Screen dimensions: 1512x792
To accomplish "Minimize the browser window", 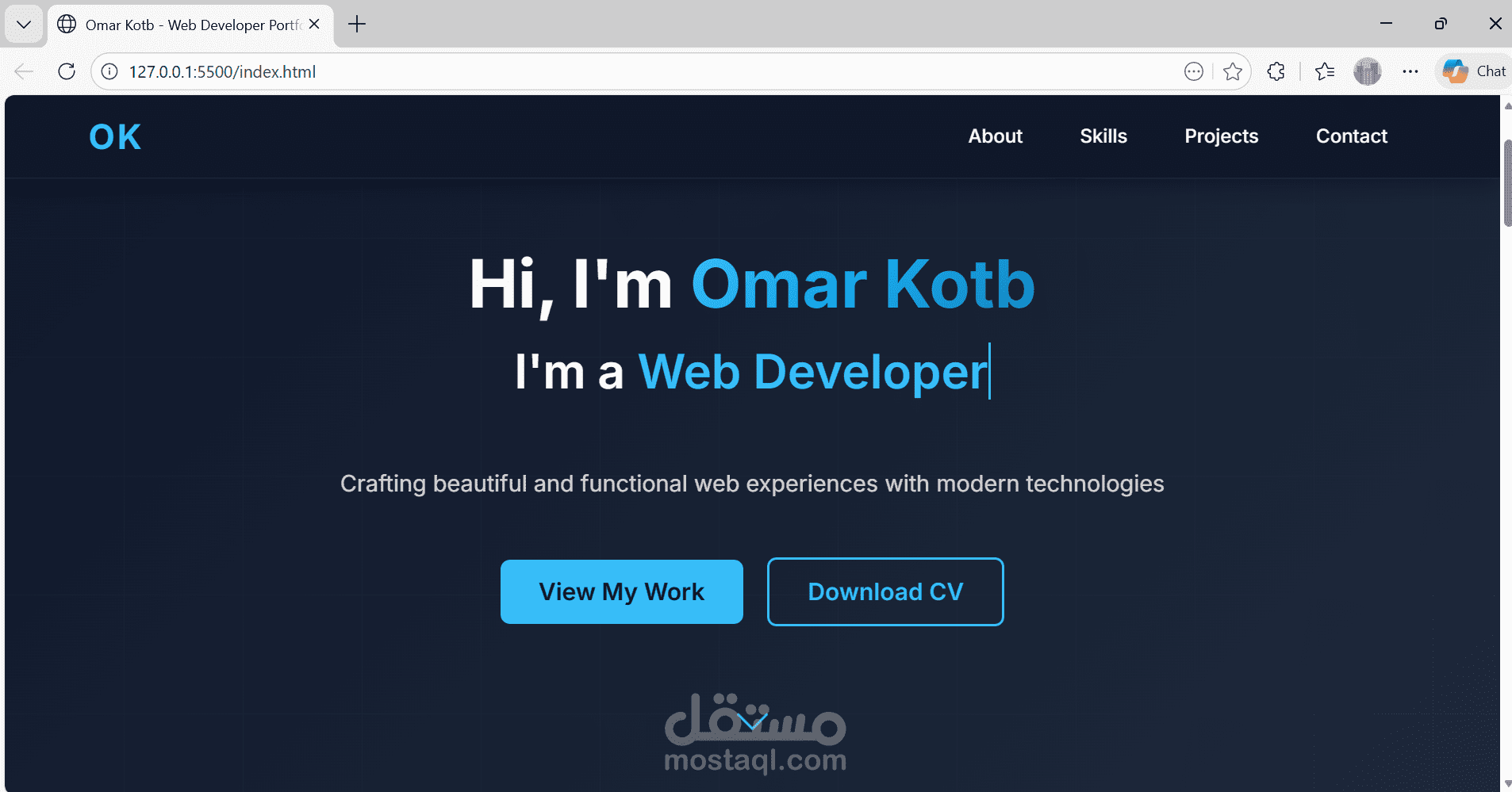I will point(1386,24).
